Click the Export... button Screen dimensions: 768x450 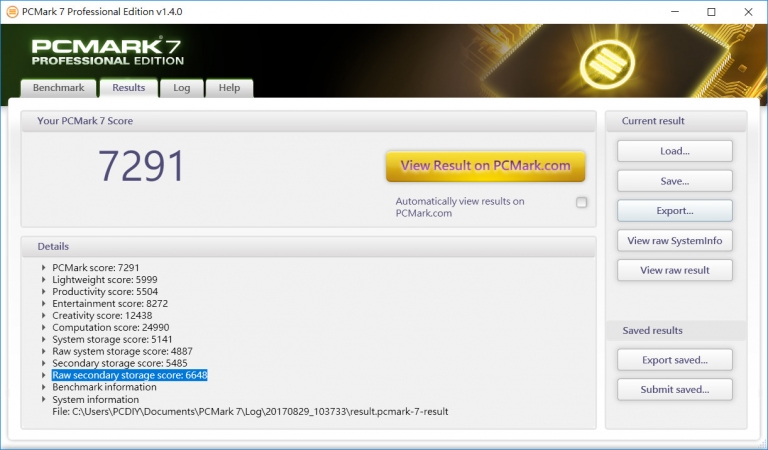[675, 211]
